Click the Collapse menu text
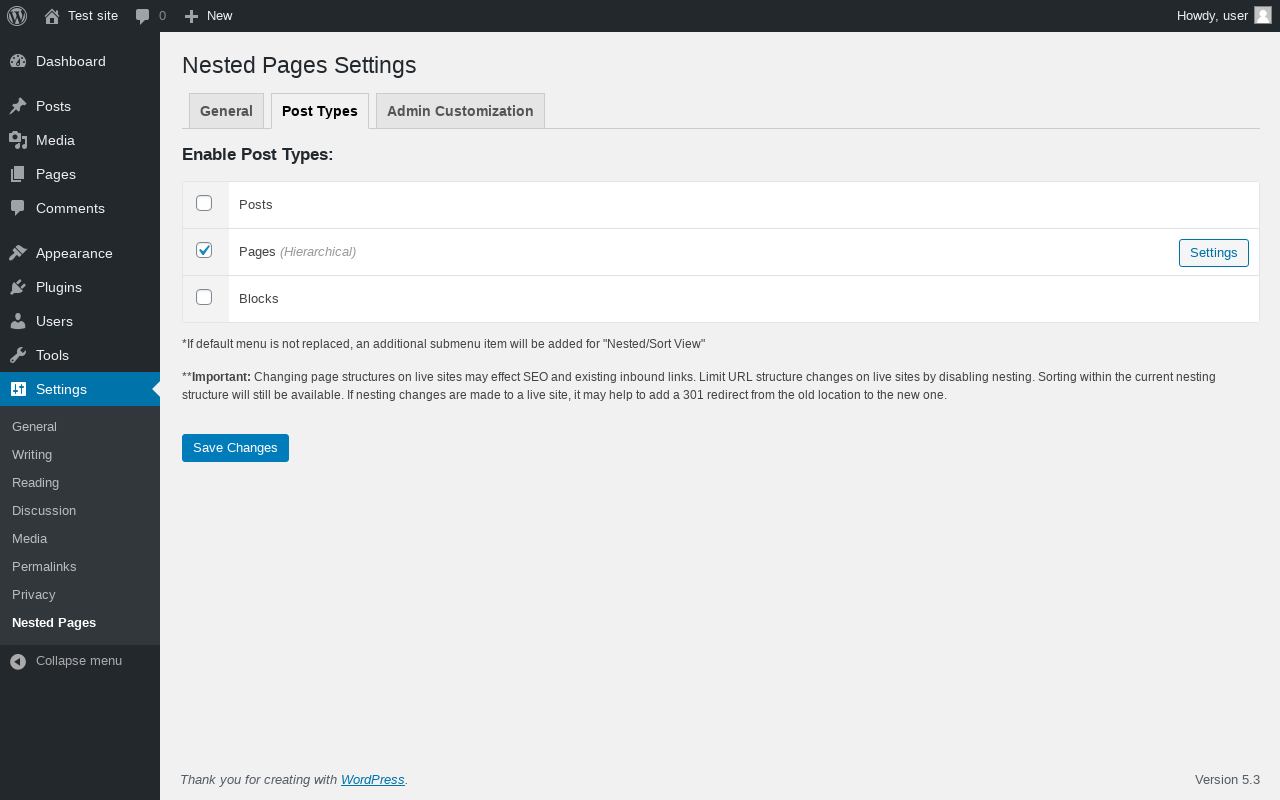The width and height of the screenshot is (1280, 800). click(x=79, y=661)
